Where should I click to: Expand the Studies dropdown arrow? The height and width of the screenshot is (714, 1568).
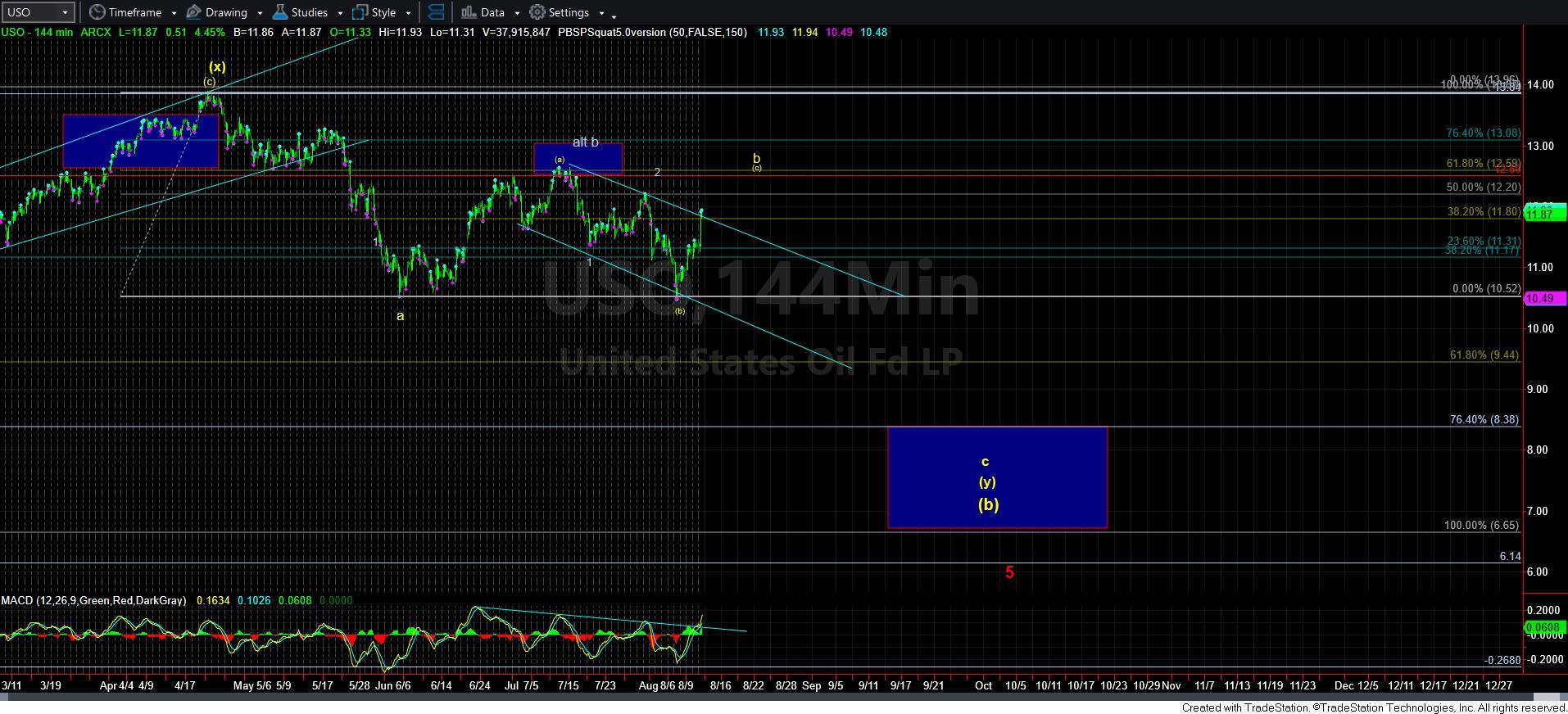tap(340, 13)
